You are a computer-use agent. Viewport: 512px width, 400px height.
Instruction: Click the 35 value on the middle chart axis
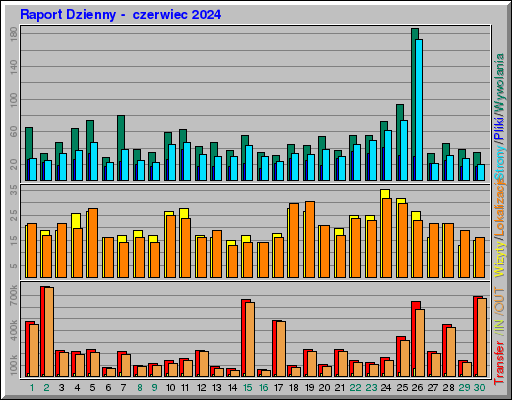coord(14,190)
